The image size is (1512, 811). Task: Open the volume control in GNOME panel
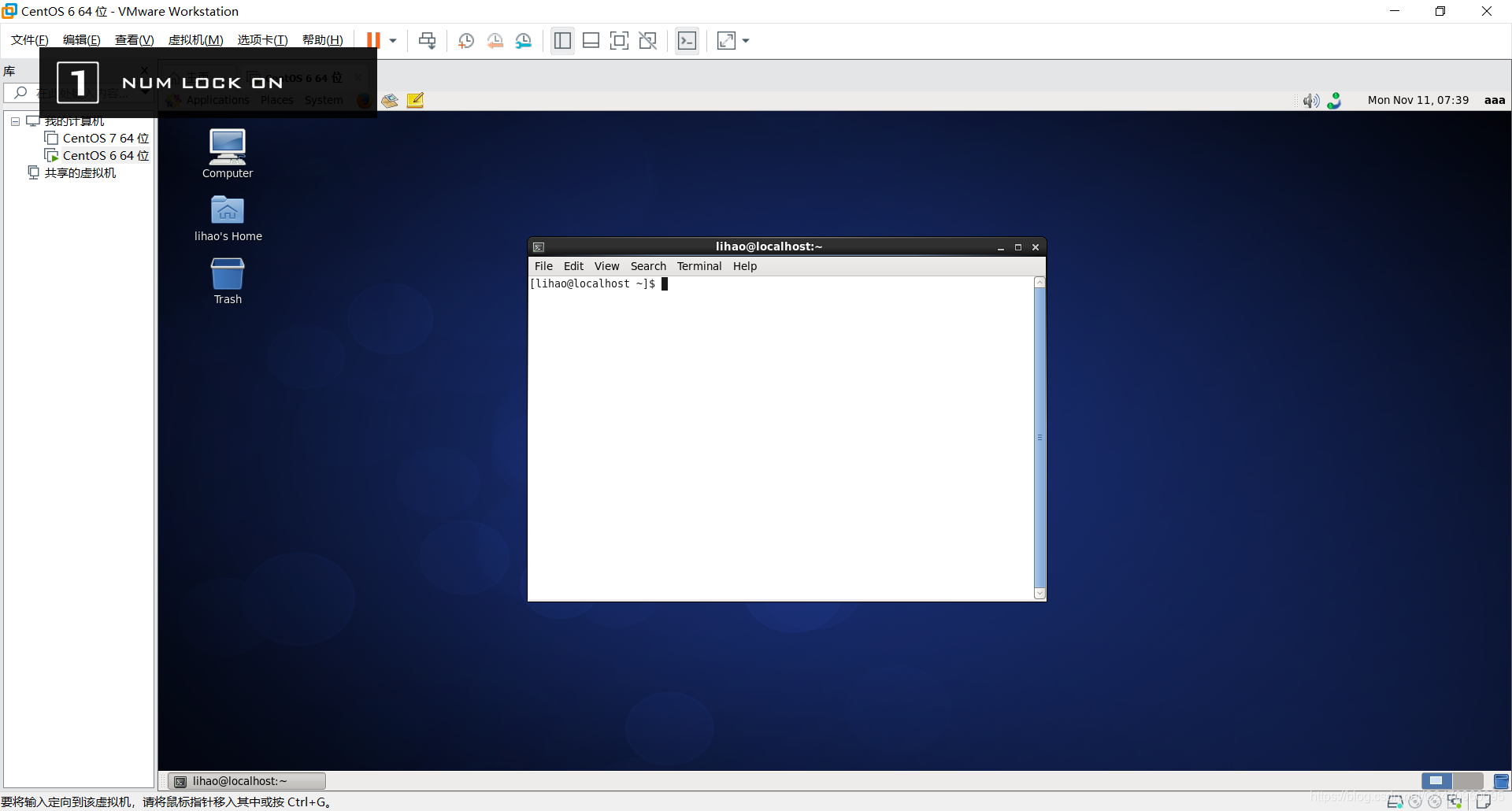1311,100
